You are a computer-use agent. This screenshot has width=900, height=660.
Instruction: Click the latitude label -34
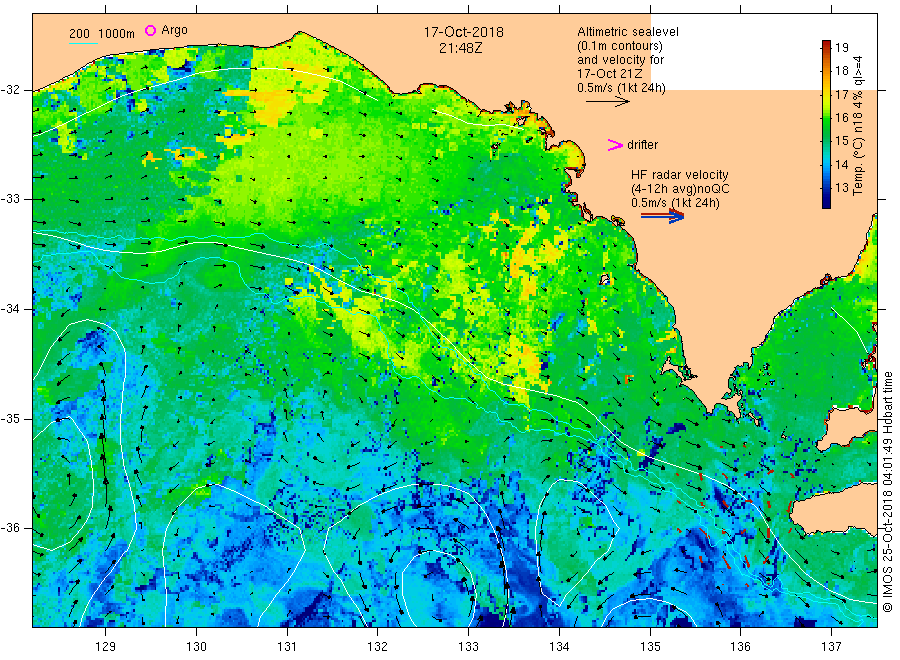point(10,309)
